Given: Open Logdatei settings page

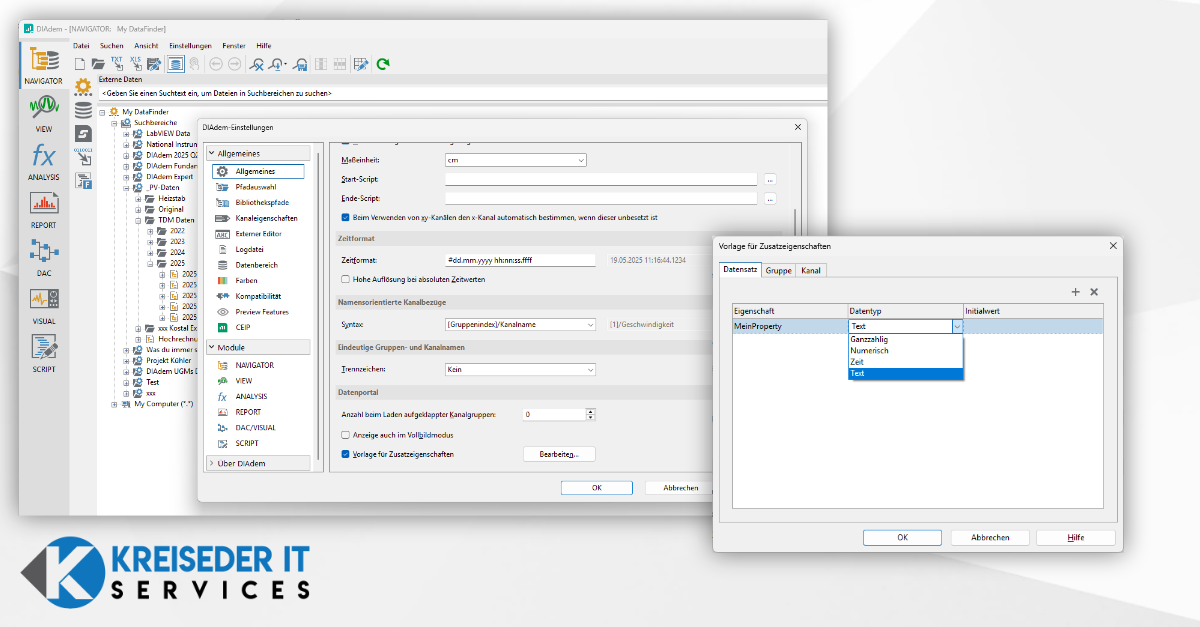Looking at the screenshot, I should 251,249.
